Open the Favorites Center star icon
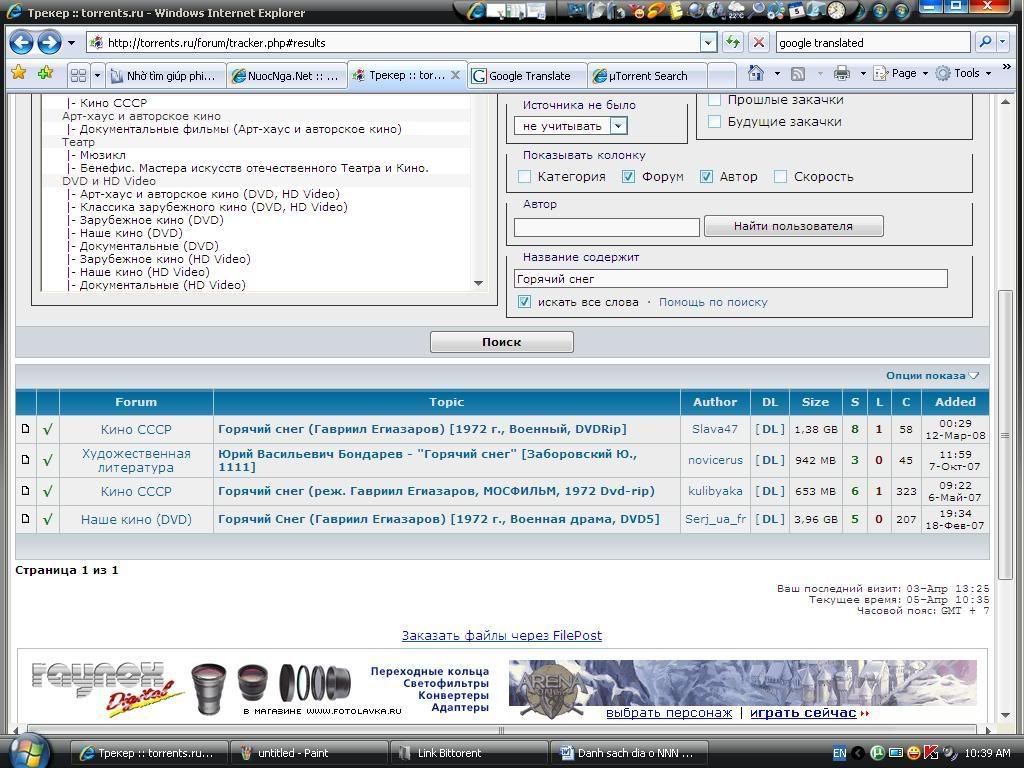Image resolution: width=1024 pixels, height=768 pixels. click(18, 74)
